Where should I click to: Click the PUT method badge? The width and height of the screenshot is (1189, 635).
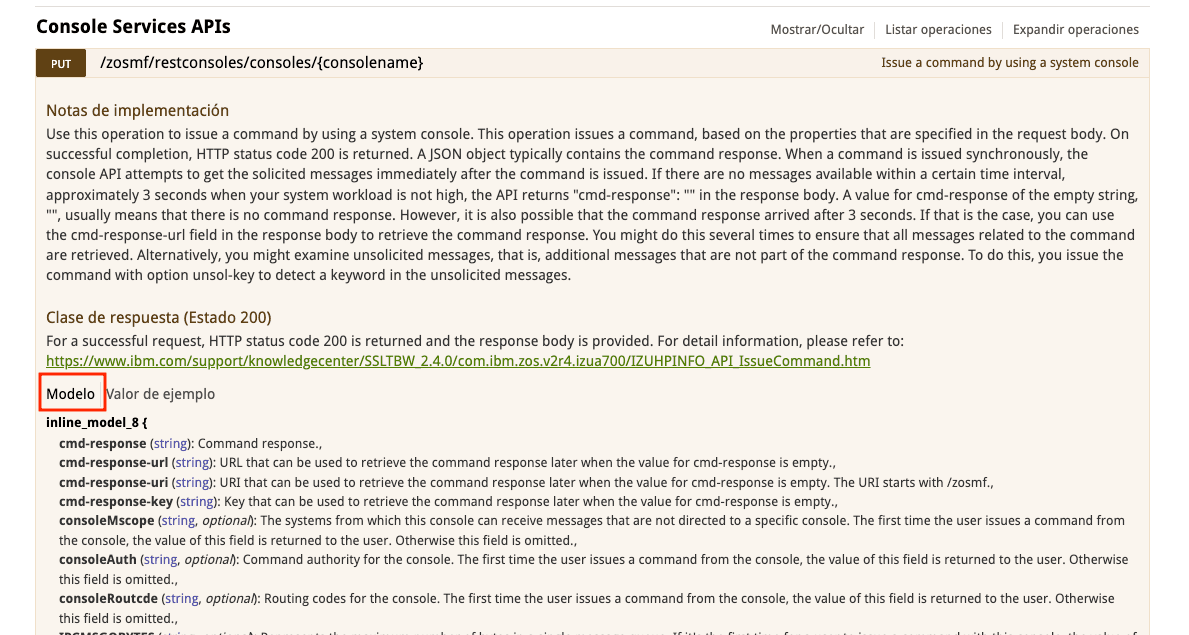[x=61, y=64]
